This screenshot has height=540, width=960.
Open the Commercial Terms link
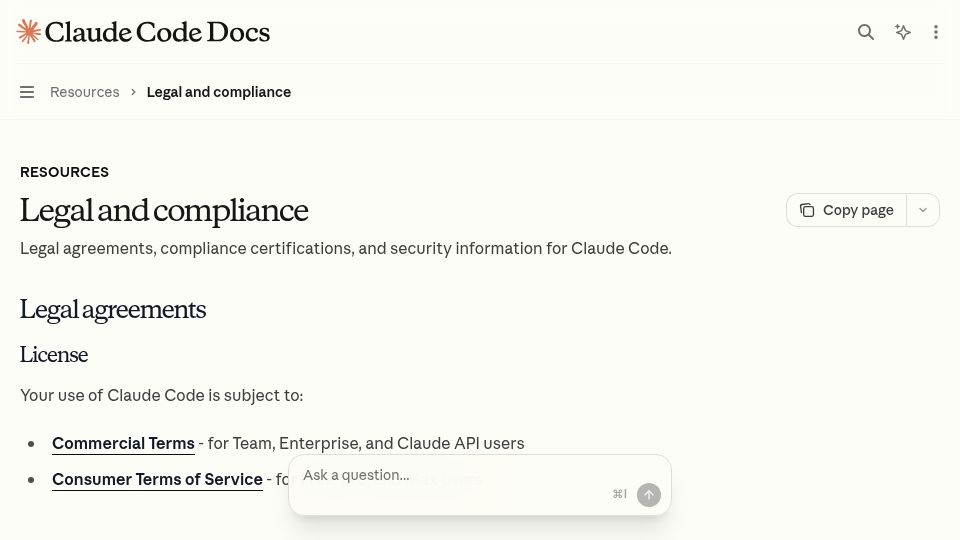pyautogui.click(x=123, y=443)
